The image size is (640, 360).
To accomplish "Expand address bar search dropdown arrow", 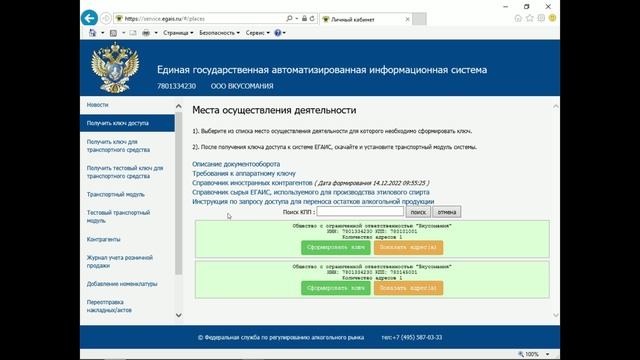I will (296, 18).
